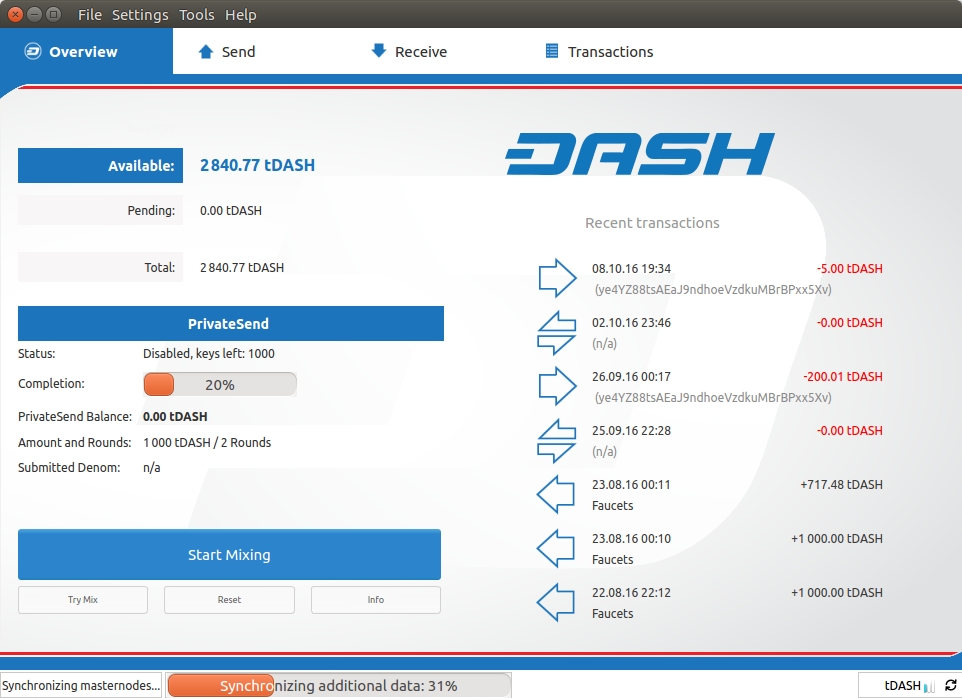
Task: Click the Synchronizing additional data 31% progress bar
Action: point(339,685)
